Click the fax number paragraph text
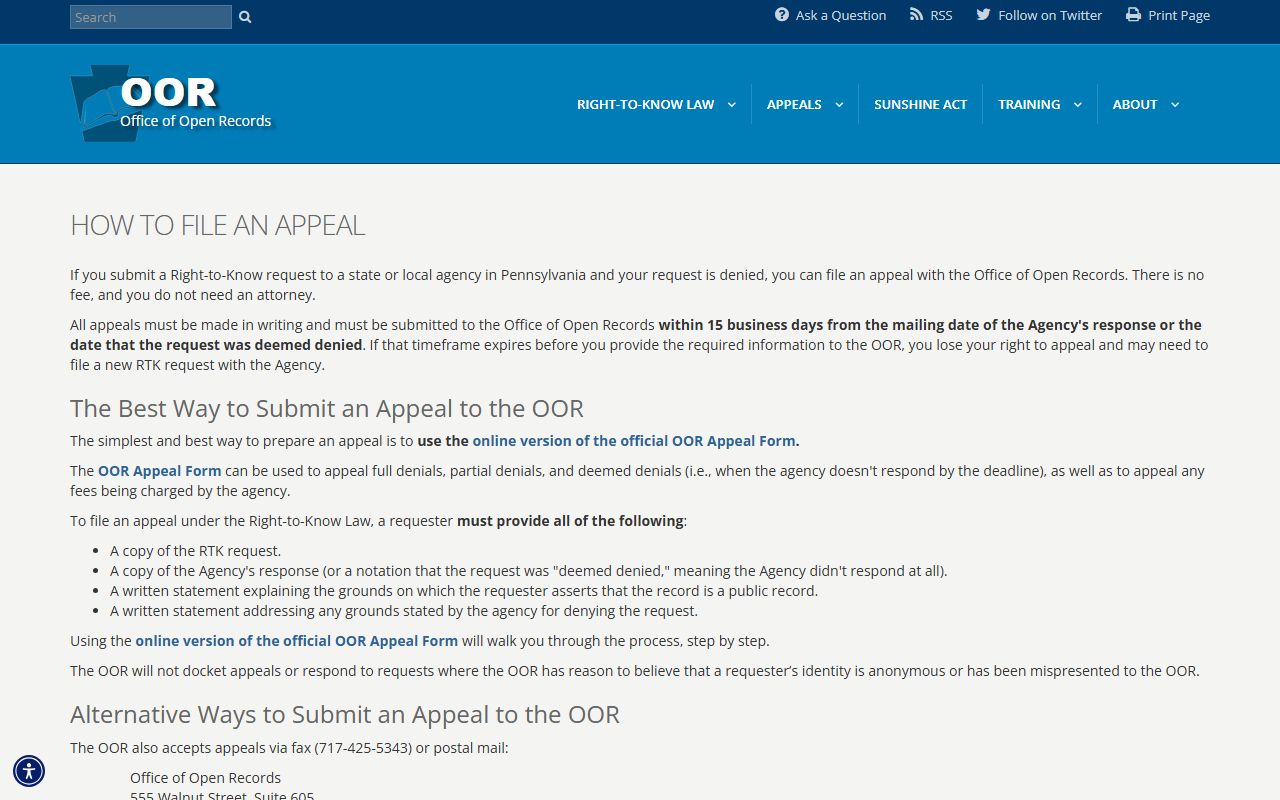 click(289, 748)
